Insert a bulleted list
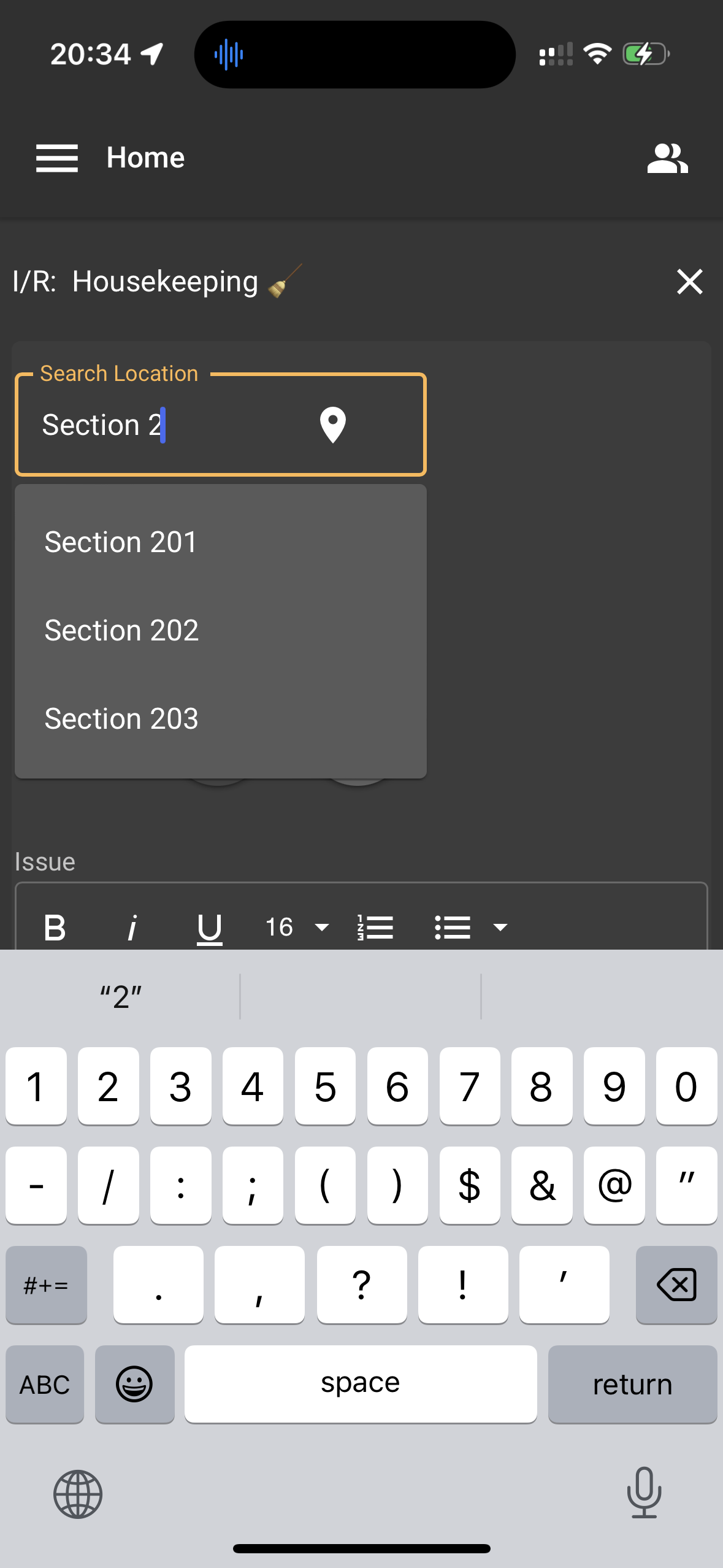723x1568 pixels. click(x=453, y=927)
